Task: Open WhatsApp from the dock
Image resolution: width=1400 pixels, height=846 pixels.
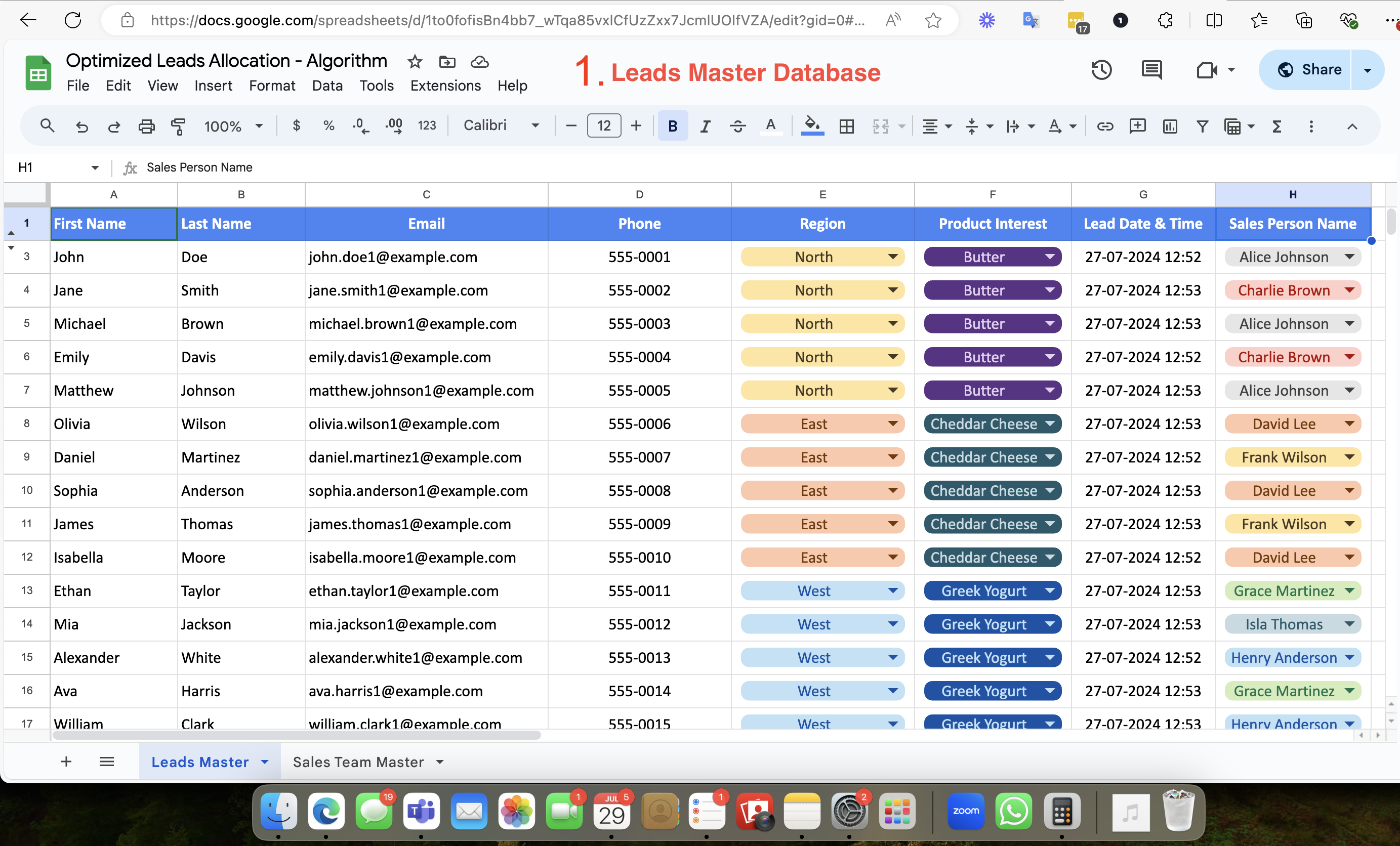Action: (1014, 811)
